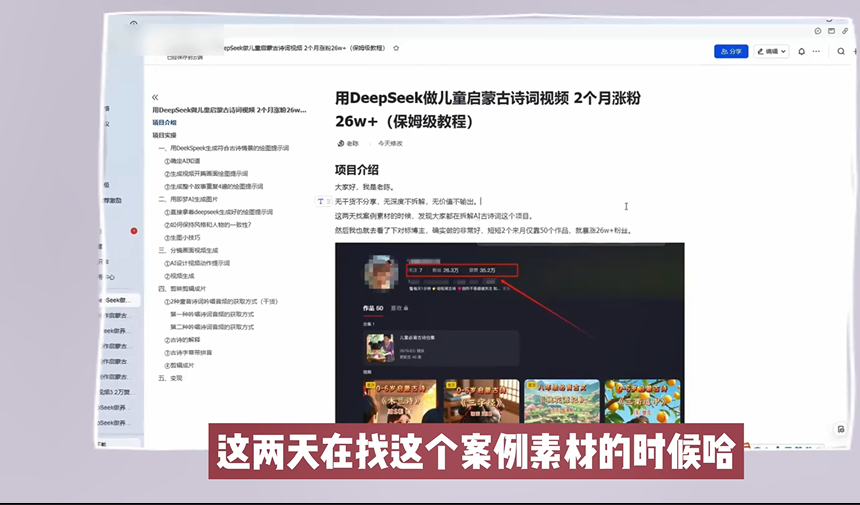Viewport: 860px width, 505px height.
Task: Open the three-dot more options menu
Action: point(816,51)
